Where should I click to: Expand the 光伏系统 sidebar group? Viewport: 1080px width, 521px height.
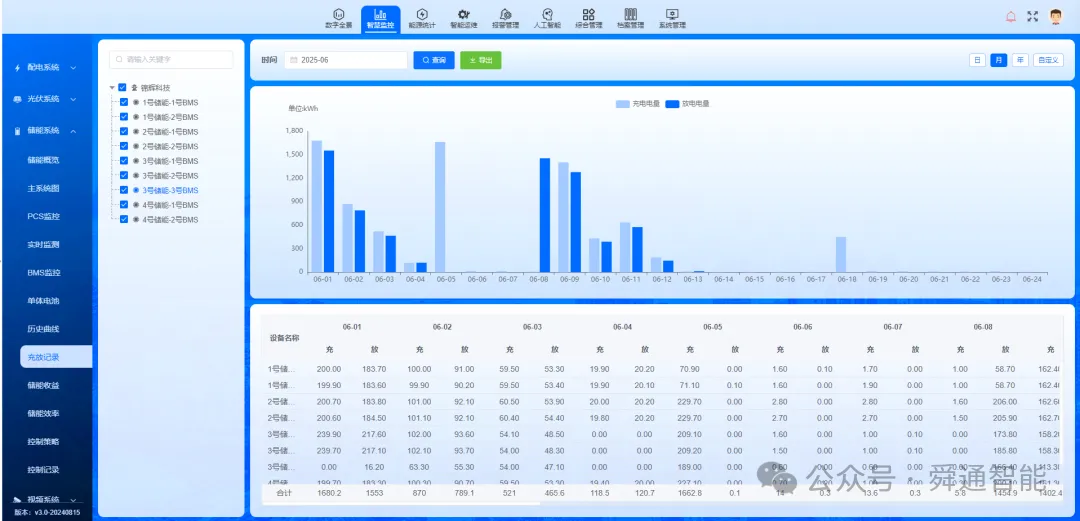pyautogui.click(x=45, y=99)
